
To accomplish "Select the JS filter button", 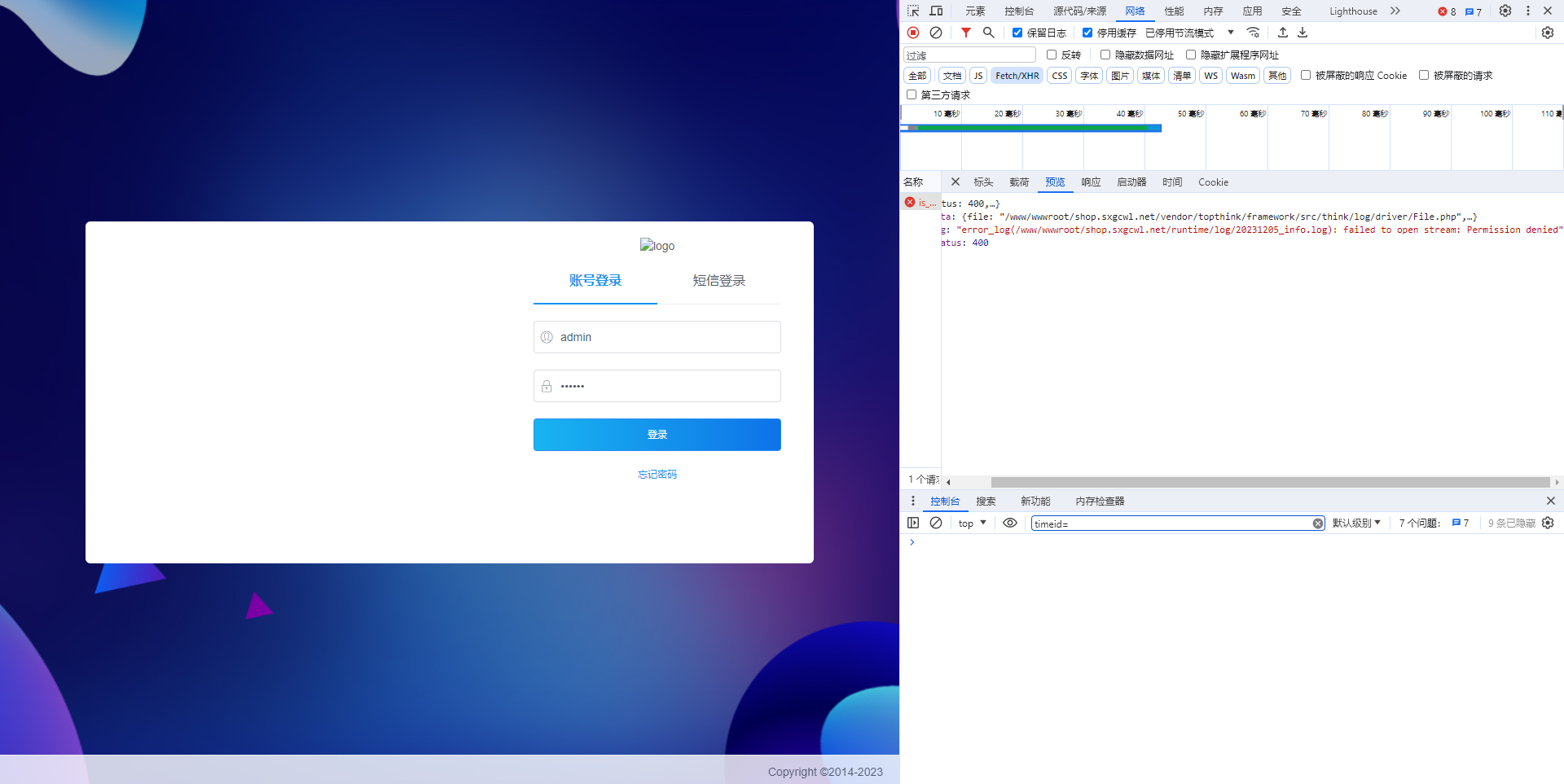I will click(x=978, y=76).
